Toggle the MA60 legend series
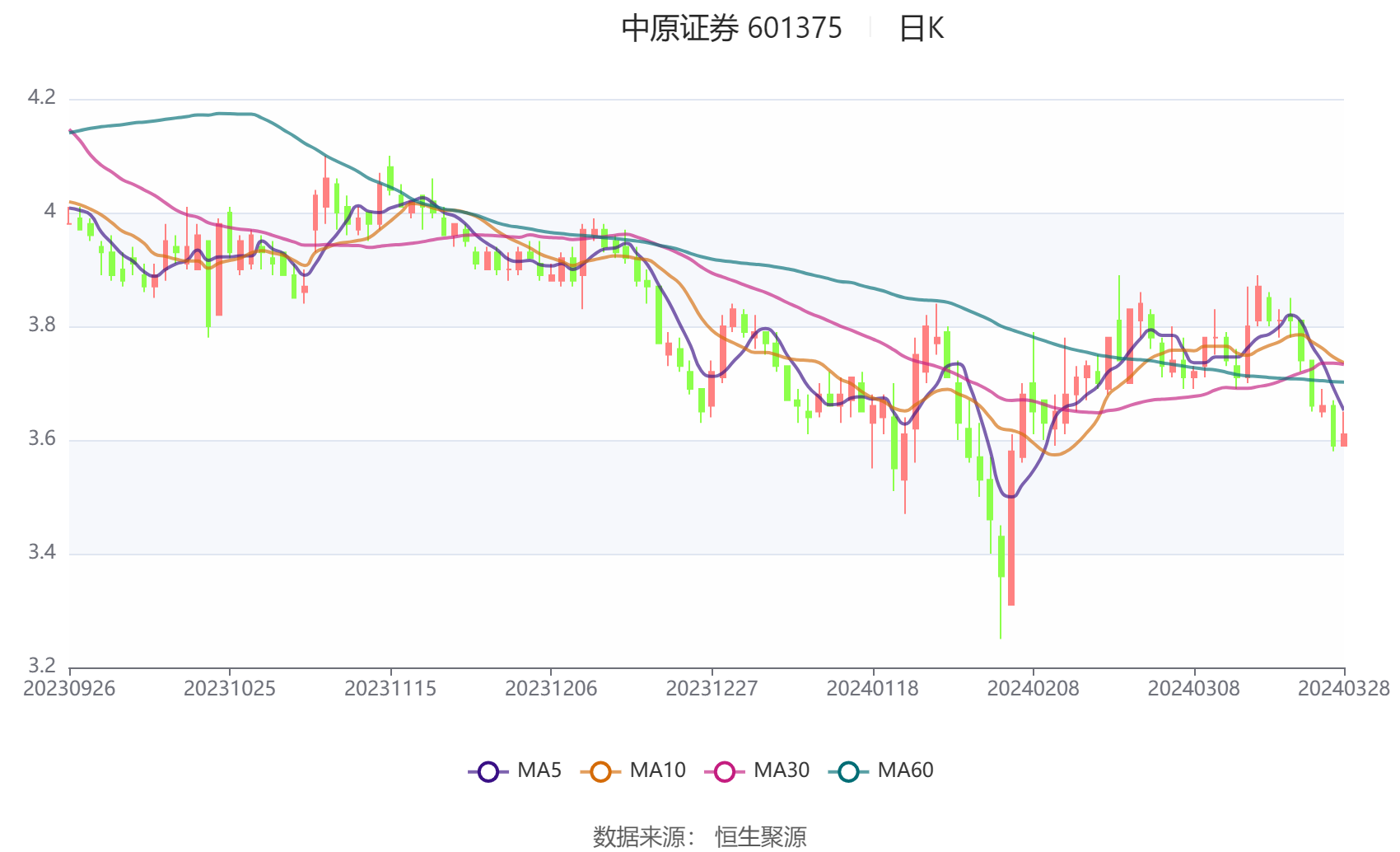Image resolution: width=1400 pixels, height=852 pixels. 880,771
